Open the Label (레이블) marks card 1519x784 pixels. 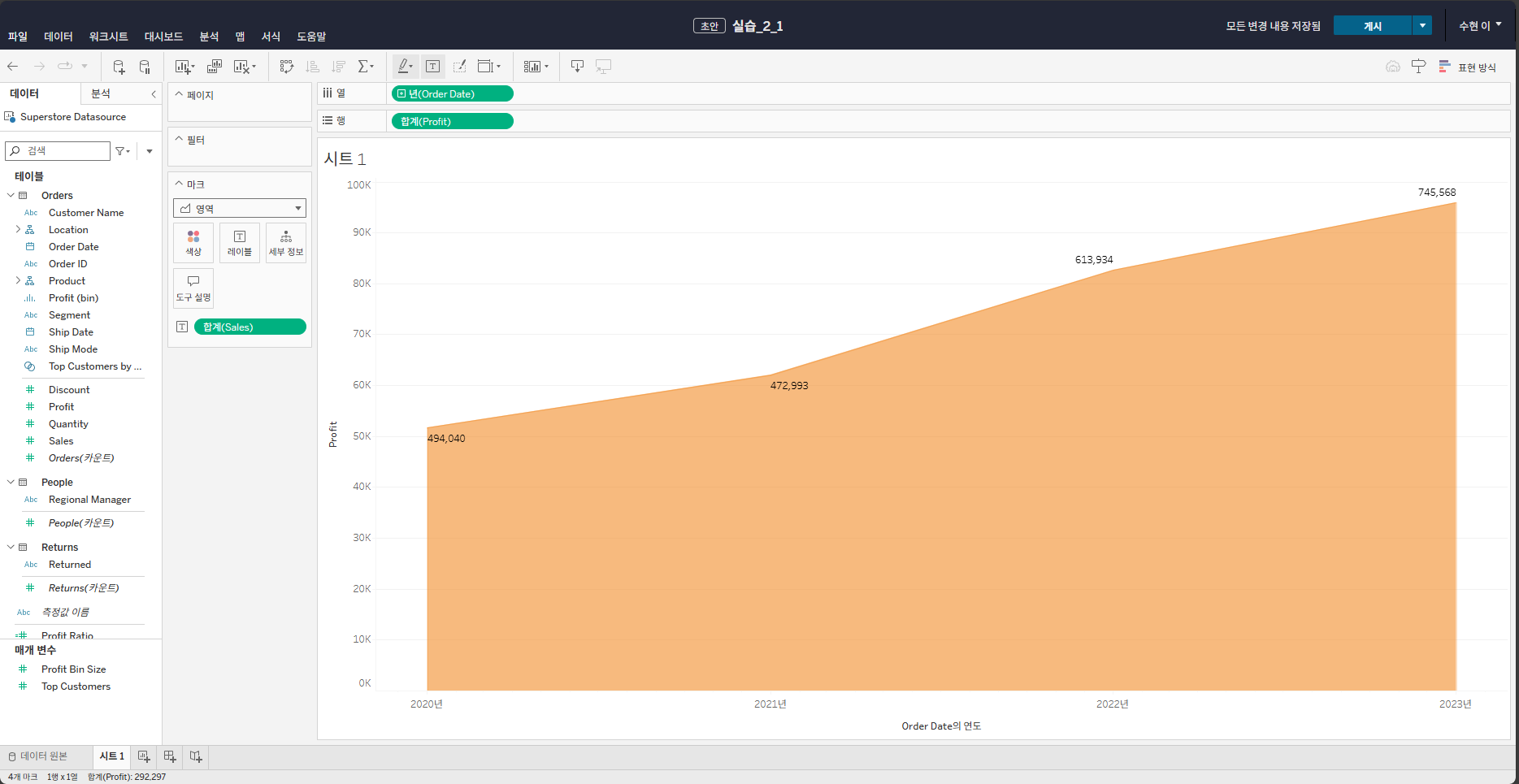coord(240,243)
